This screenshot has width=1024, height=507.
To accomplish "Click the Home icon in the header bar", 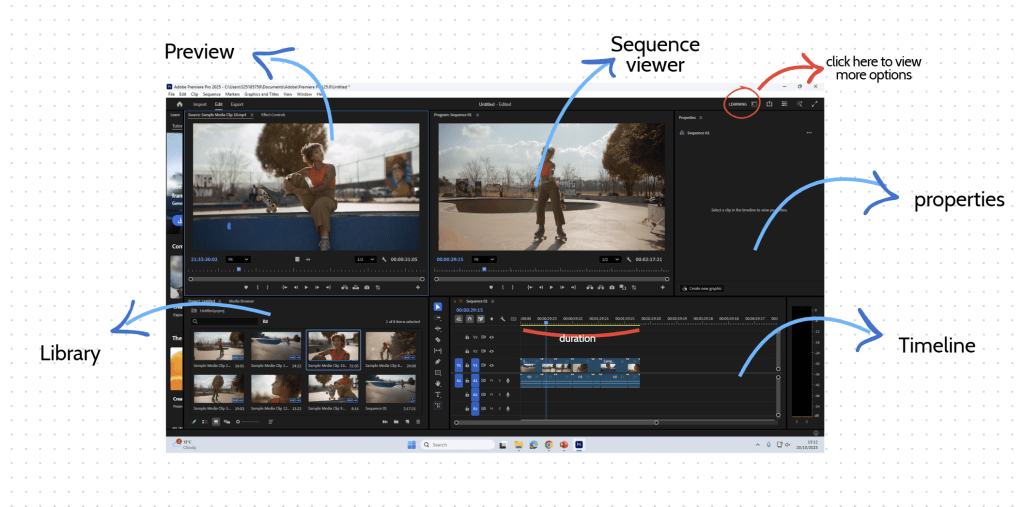I will click(x=180, y=104).
